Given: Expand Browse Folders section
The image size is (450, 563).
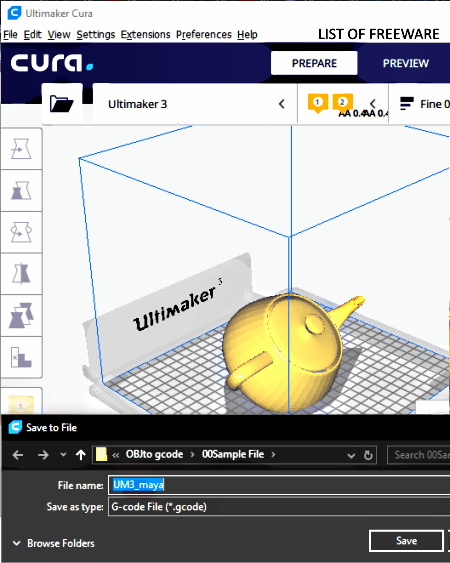Looking at the screenshot, I should [x=54, y=543].
